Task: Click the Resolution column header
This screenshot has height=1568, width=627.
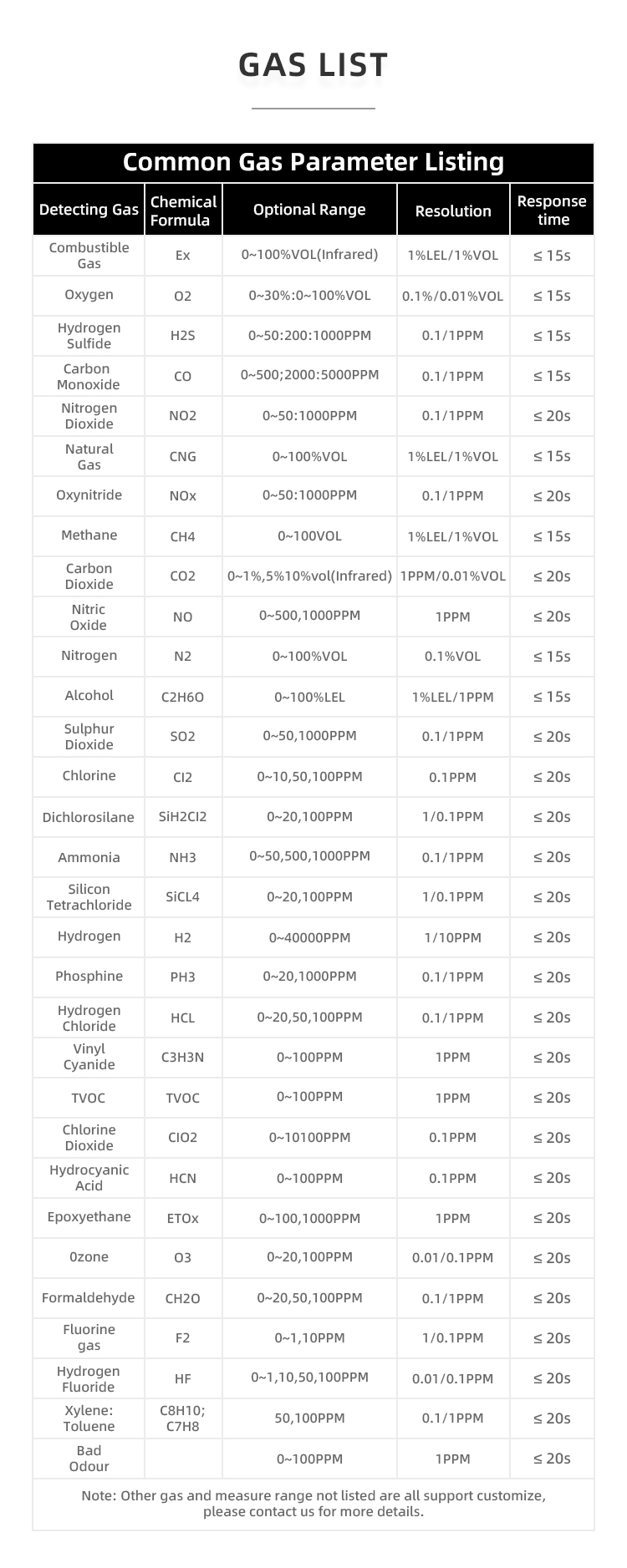Action: point(453,211)
